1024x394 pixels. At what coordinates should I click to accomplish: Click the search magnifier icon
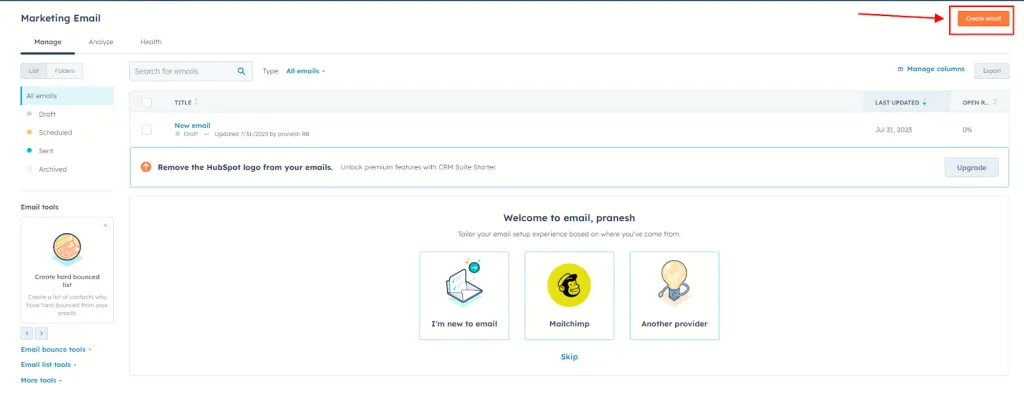[241, 71]
